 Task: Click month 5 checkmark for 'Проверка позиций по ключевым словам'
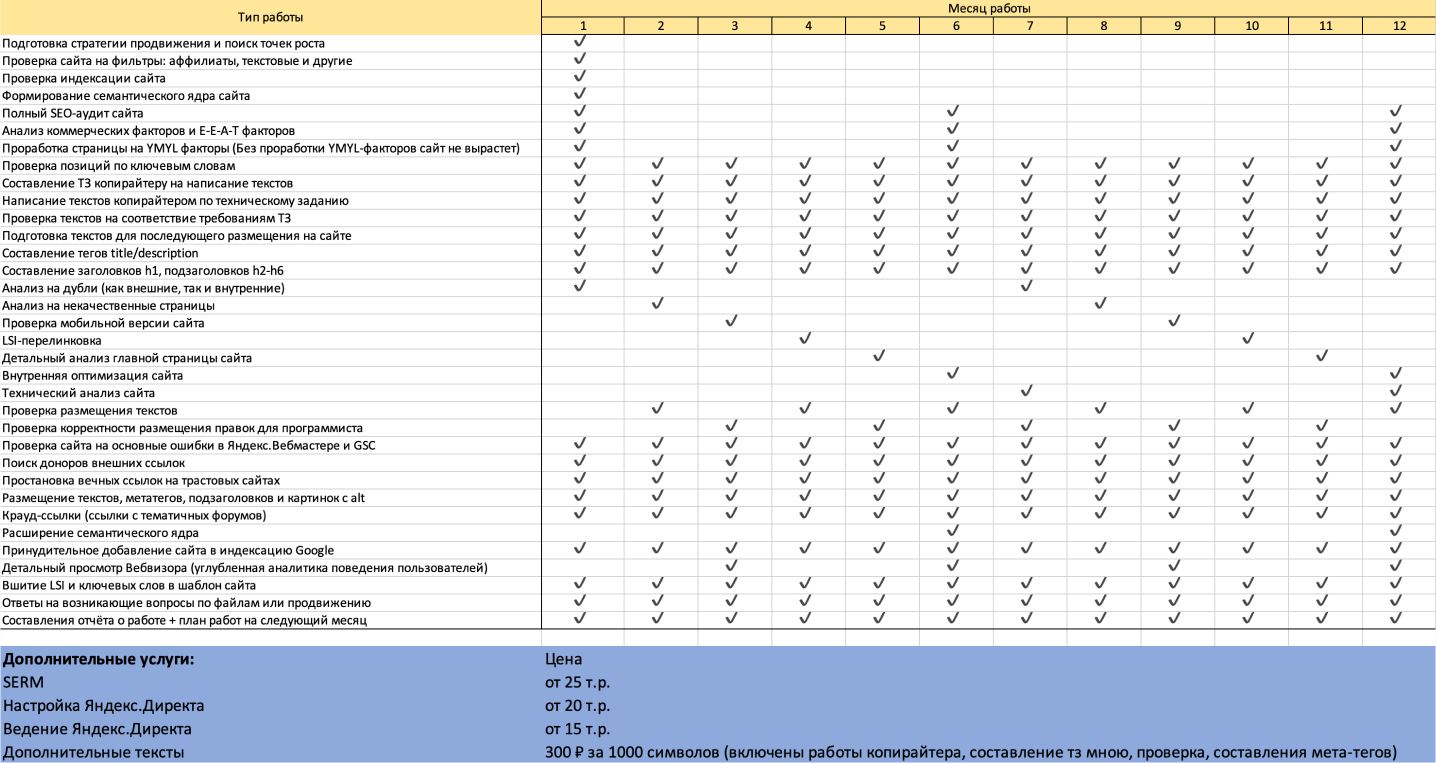tap(879, 163)
